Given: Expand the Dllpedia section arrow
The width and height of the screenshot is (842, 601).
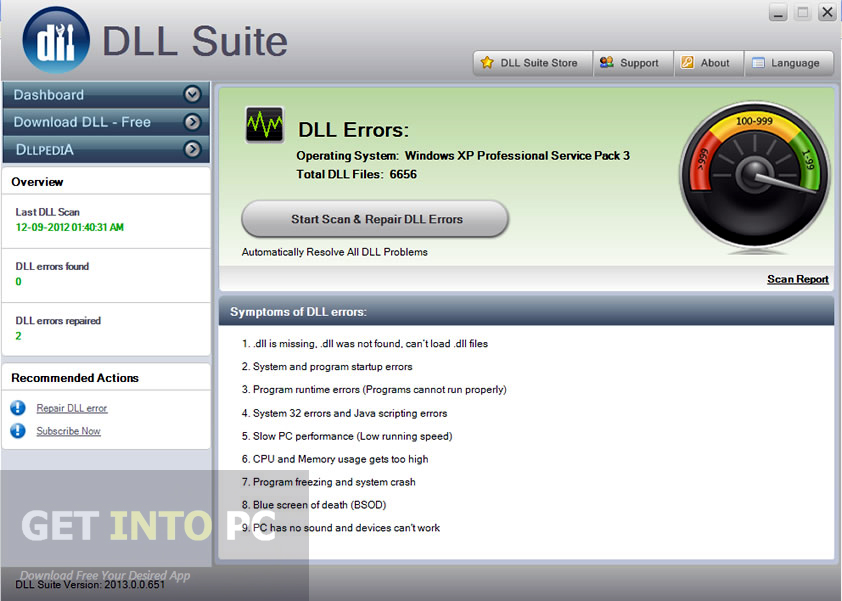Looking at the screenshot, I should [x=192, y=149].
